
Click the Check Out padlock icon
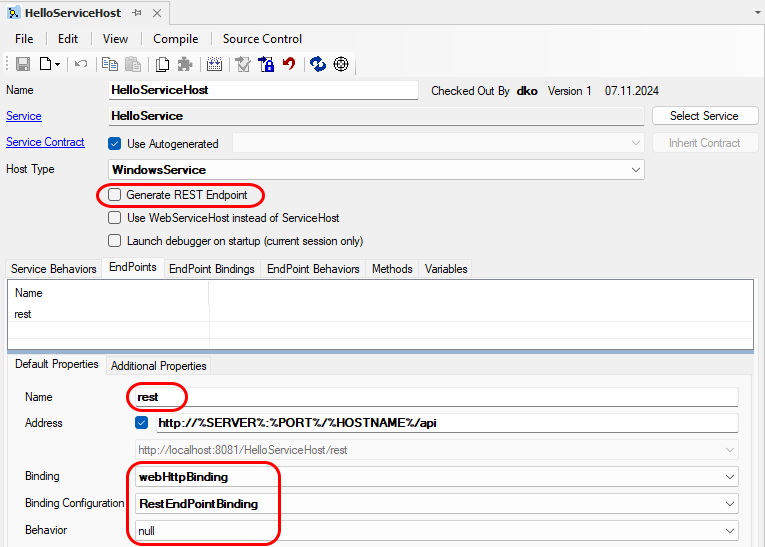click(266, 64)
